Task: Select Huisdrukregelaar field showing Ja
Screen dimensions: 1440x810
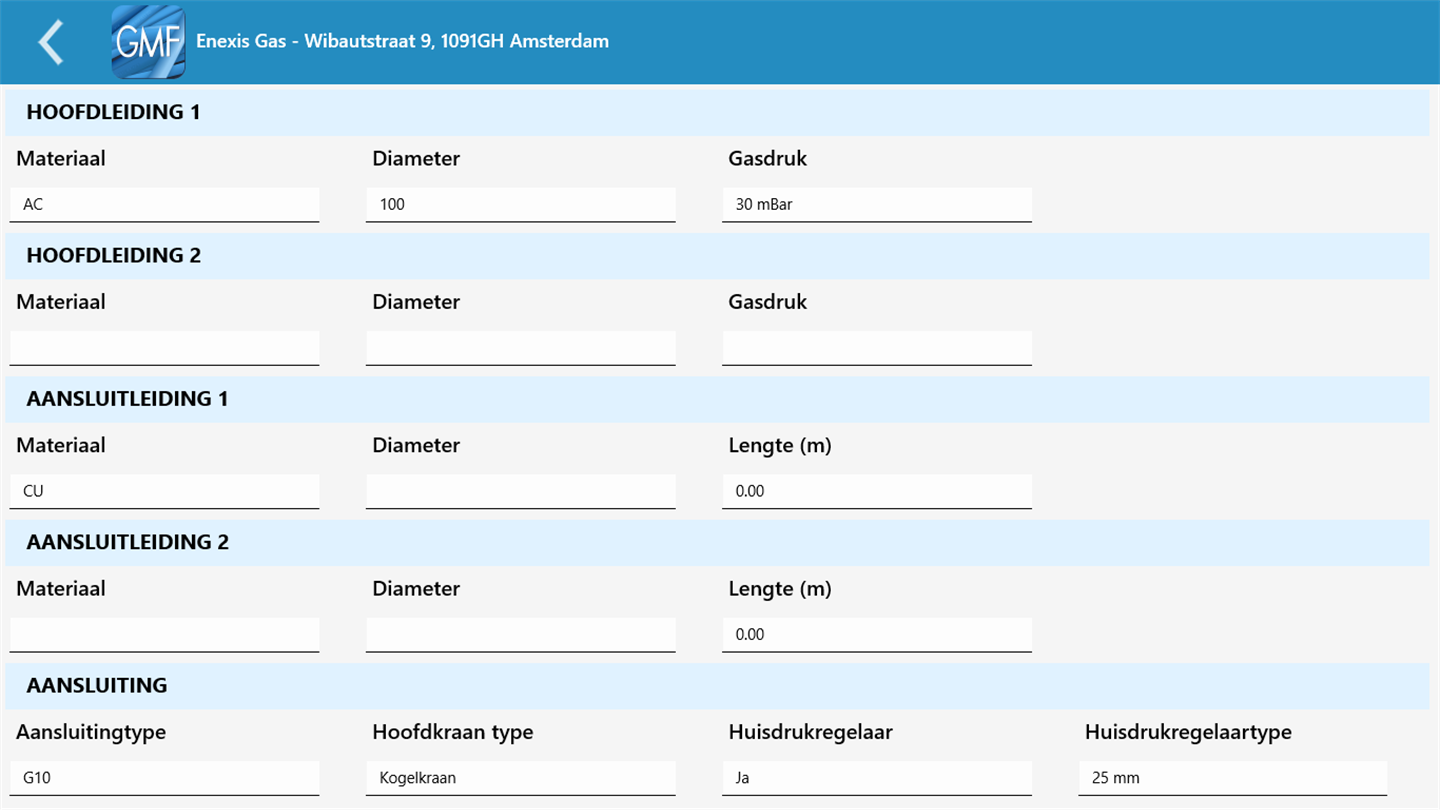Action: (877, 778)
